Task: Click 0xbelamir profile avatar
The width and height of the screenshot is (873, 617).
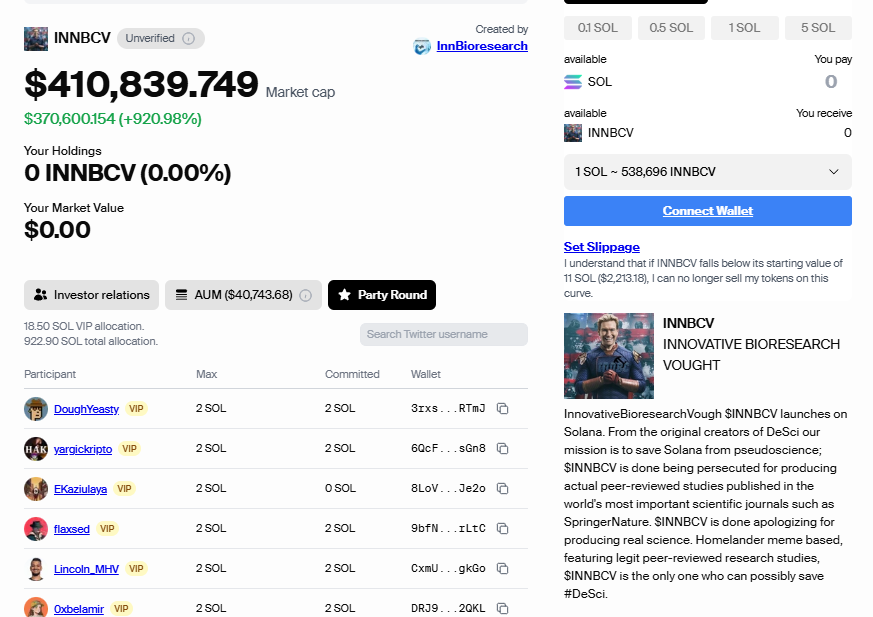Action: [x=36, y=607]
